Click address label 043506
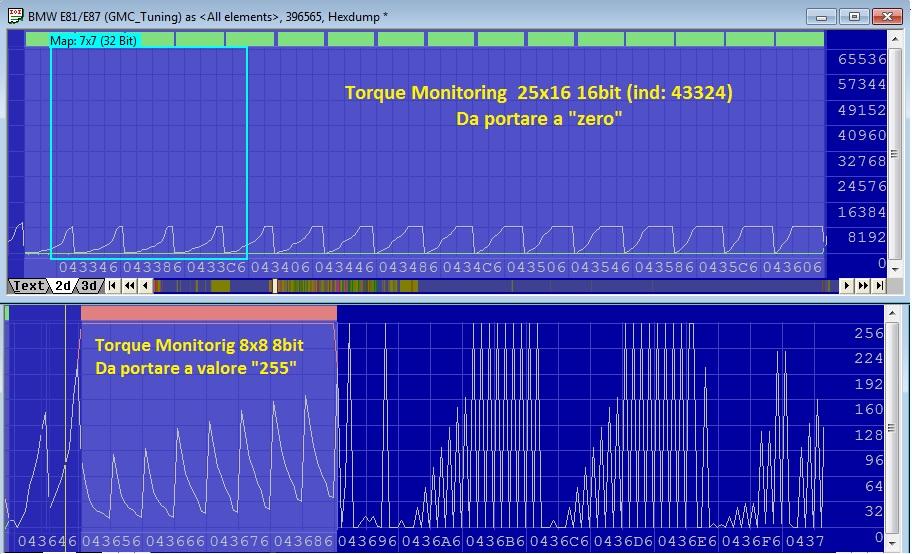This screenshot has width=912, height=554. pos(536,268)
